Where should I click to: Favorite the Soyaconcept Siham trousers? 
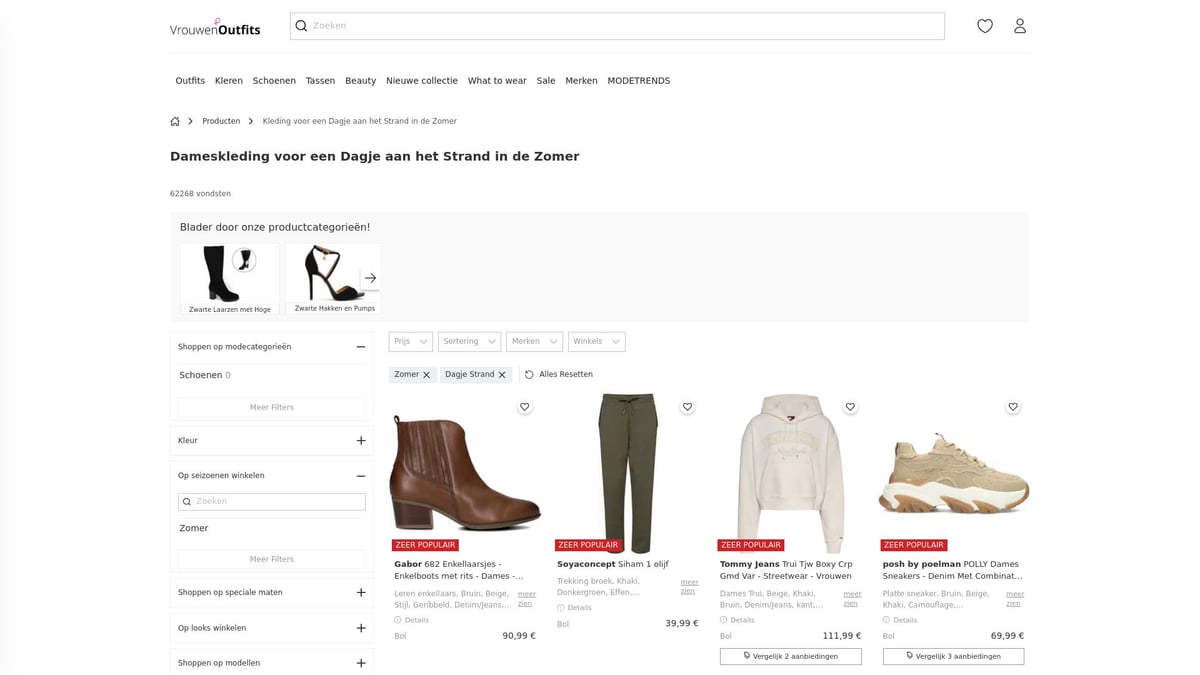[x=687, y=407]
